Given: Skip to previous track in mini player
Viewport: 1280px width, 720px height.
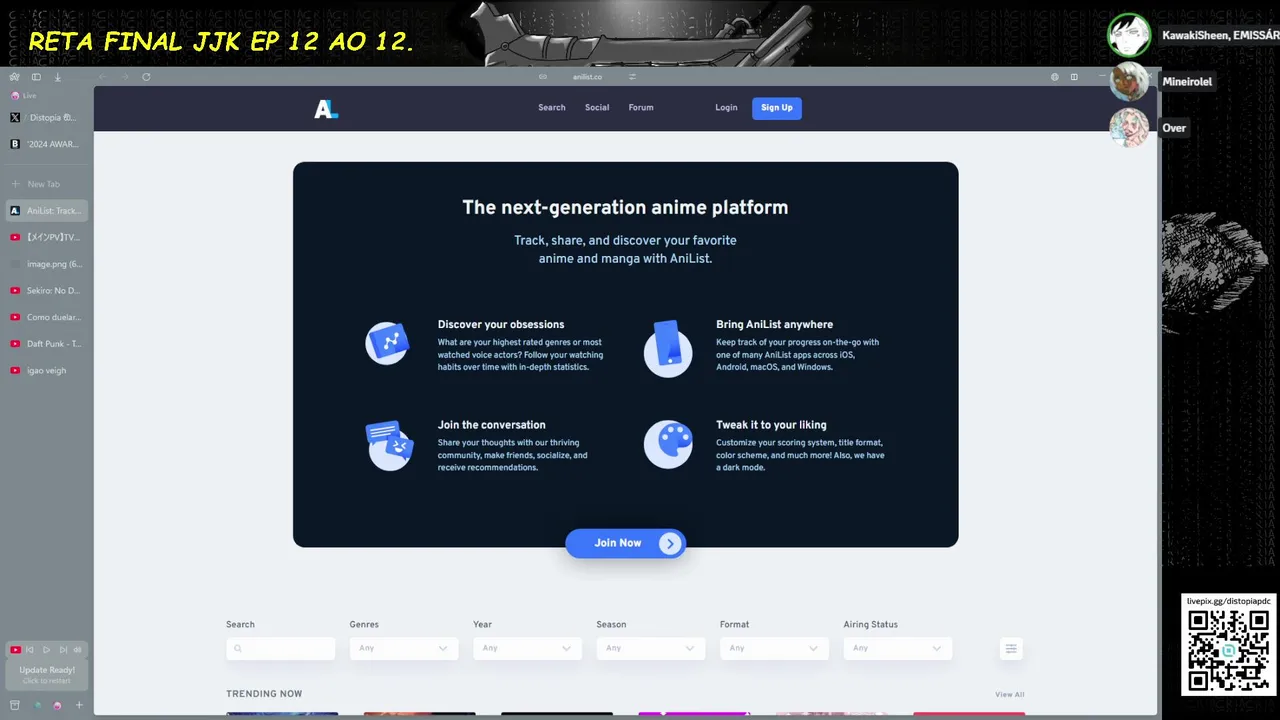Looking at the screenshot, I should pyautogui.click(x=30, y=650).
